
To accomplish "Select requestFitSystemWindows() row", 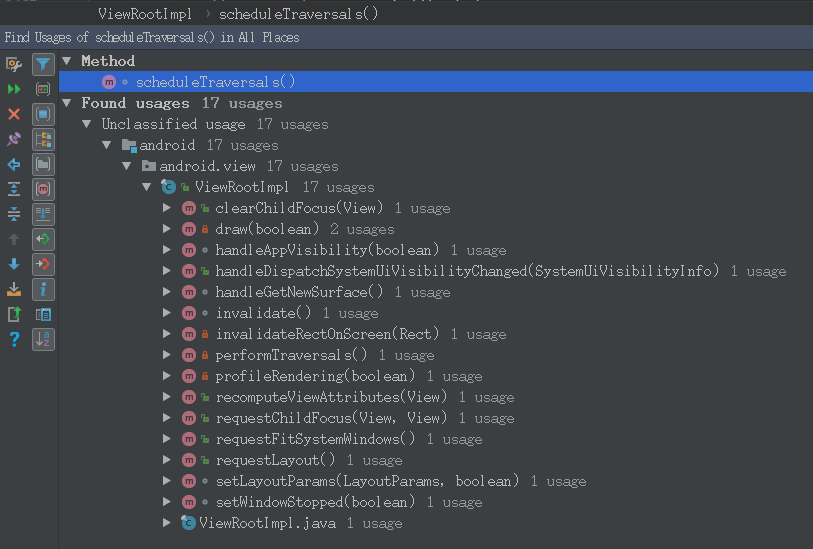I will pos(436,439).
